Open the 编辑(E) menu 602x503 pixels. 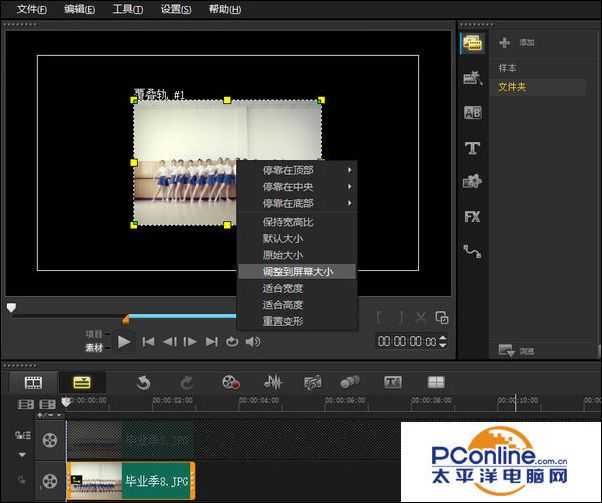79,9
